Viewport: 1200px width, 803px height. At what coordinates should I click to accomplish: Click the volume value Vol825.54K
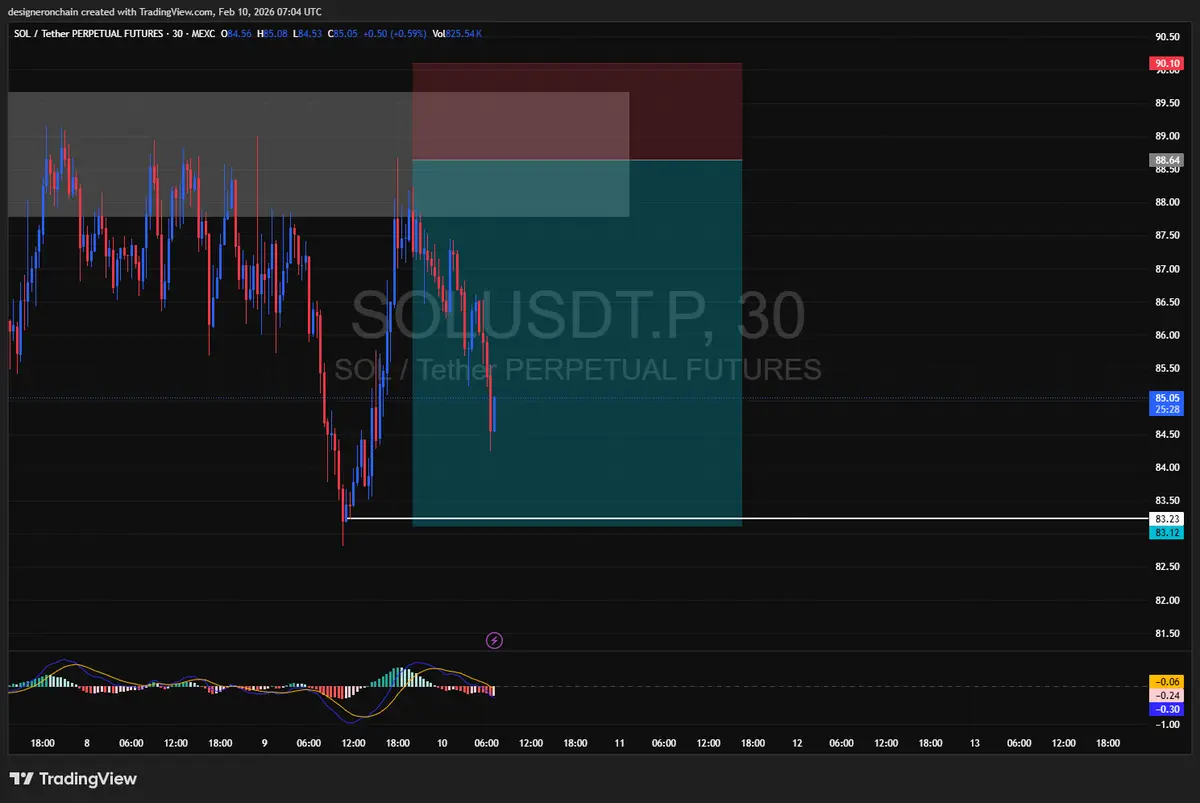coord(457,33)
